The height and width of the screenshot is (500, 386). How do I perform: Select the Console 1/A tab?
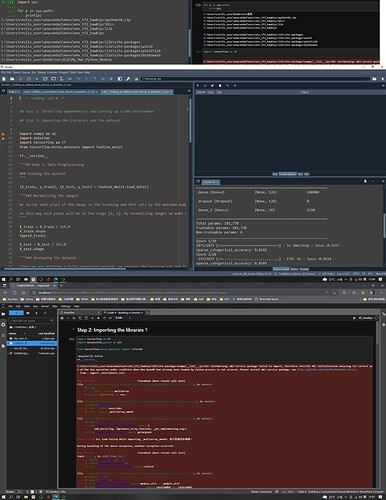tap(211, 182)
